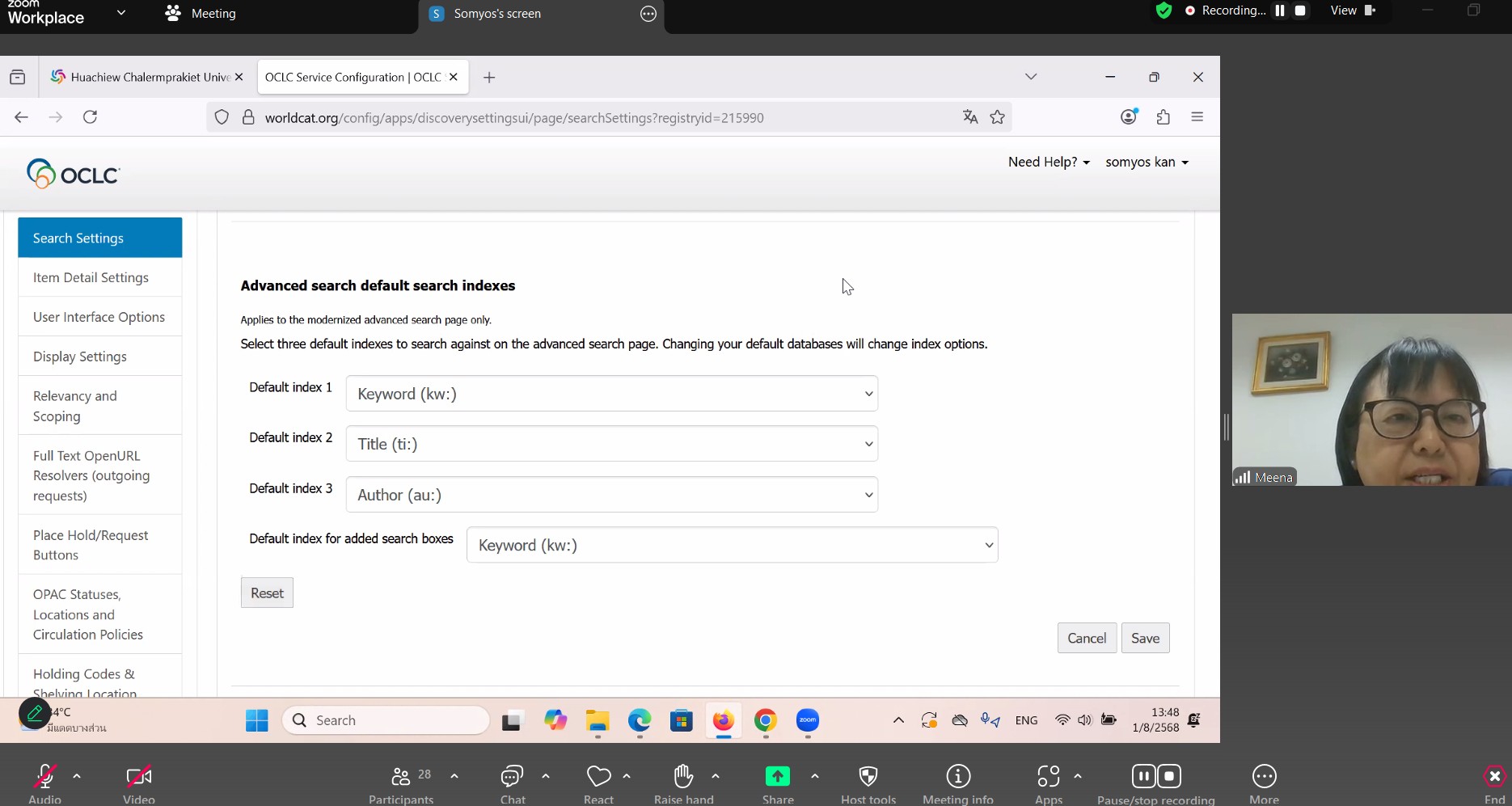This screenshot has width=1512, height=806.
Task: Click the Reset button
Action: [x=267, y=593]
